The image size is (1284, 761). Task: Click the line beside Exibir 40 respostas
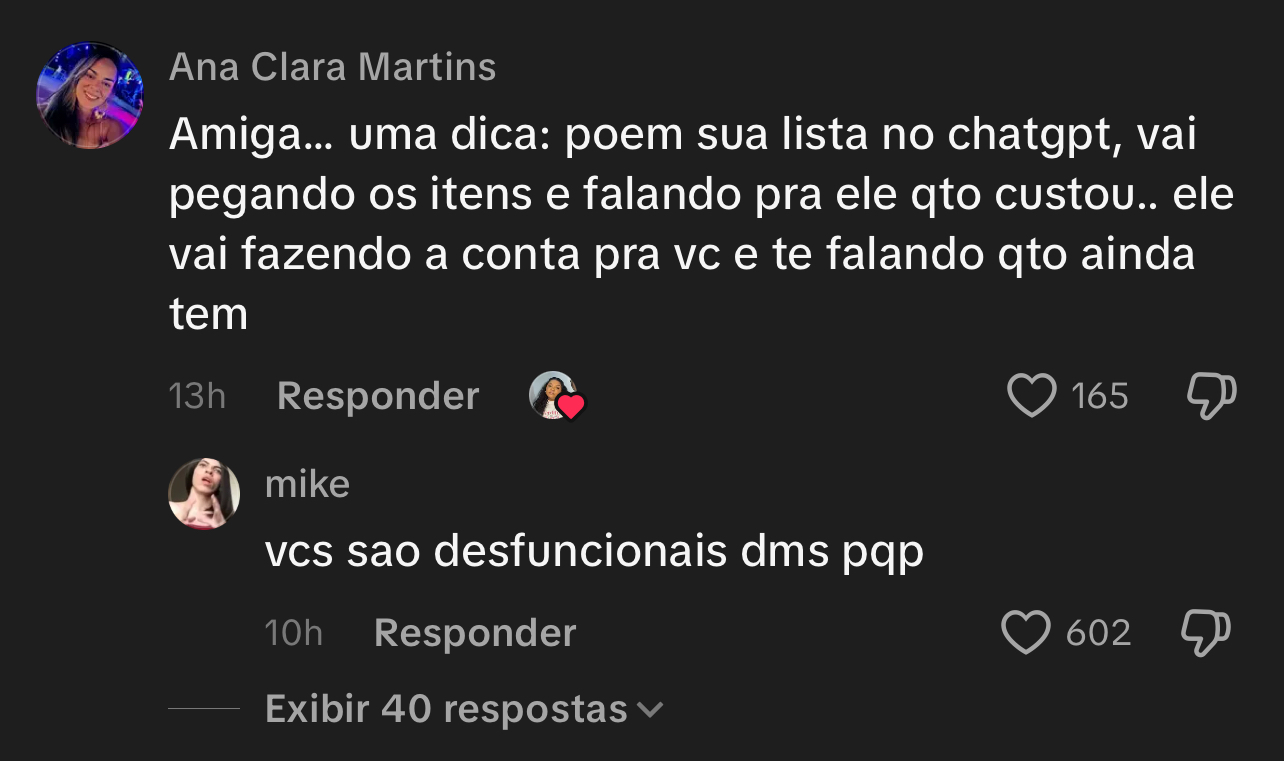pyautogui.click(x=204, y=709)
